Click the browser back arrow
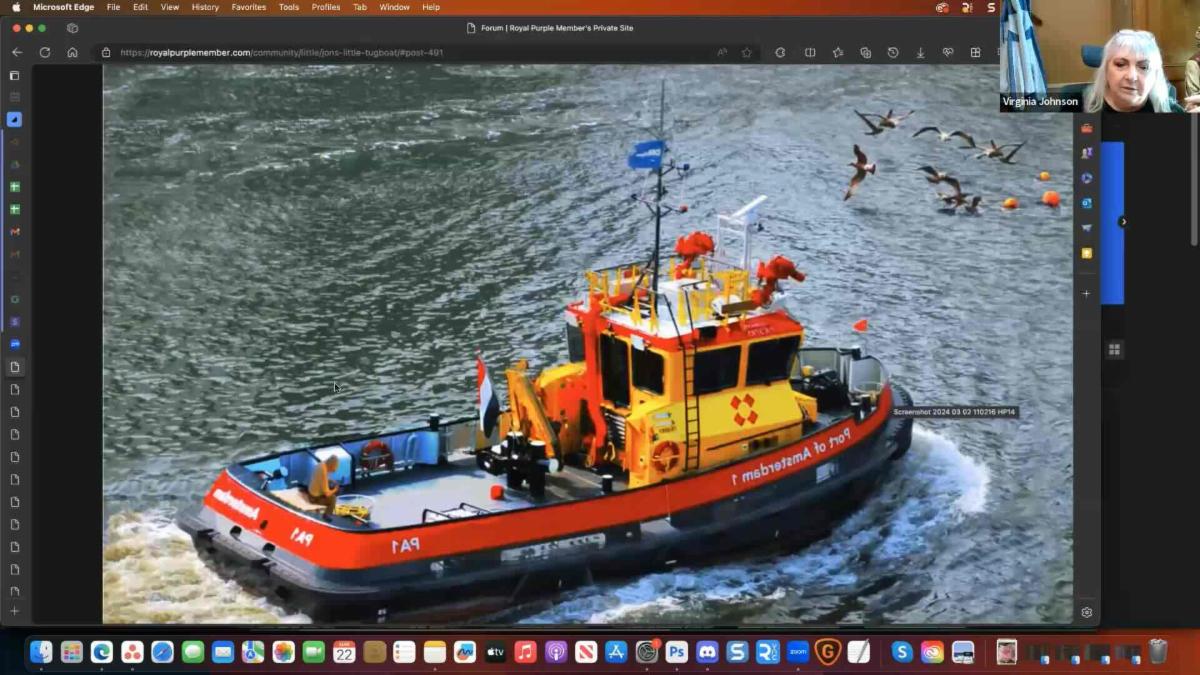1200x675 pixels. pyautogui.click(x=17, y=52)
